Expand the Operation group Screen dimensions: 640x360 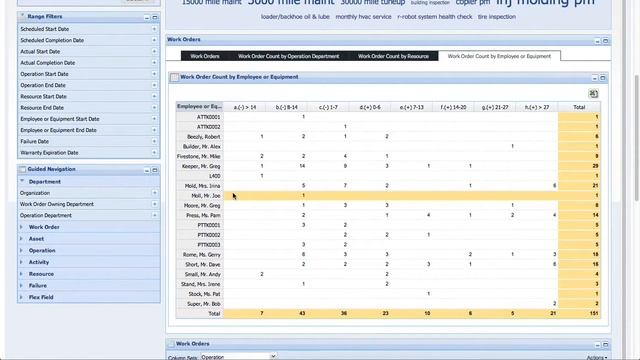coord(22,251)
